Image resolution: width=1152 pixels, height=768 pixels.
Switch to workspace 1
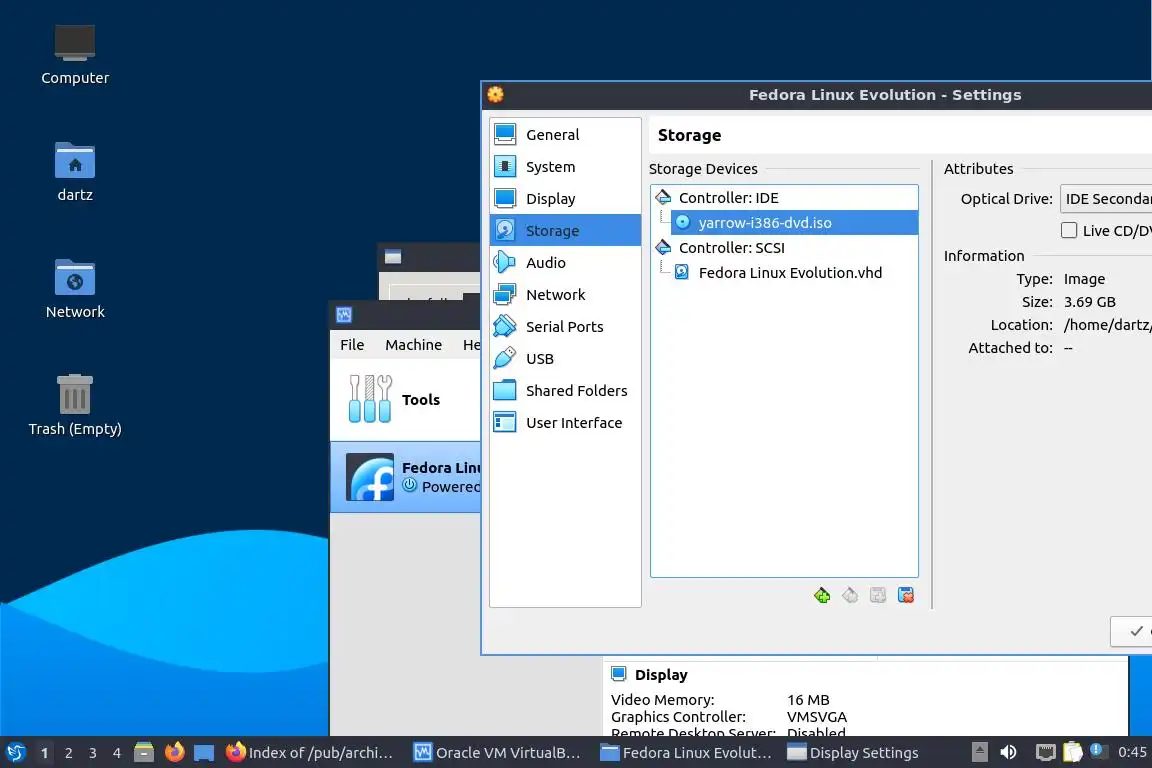(x=45, y=753)
